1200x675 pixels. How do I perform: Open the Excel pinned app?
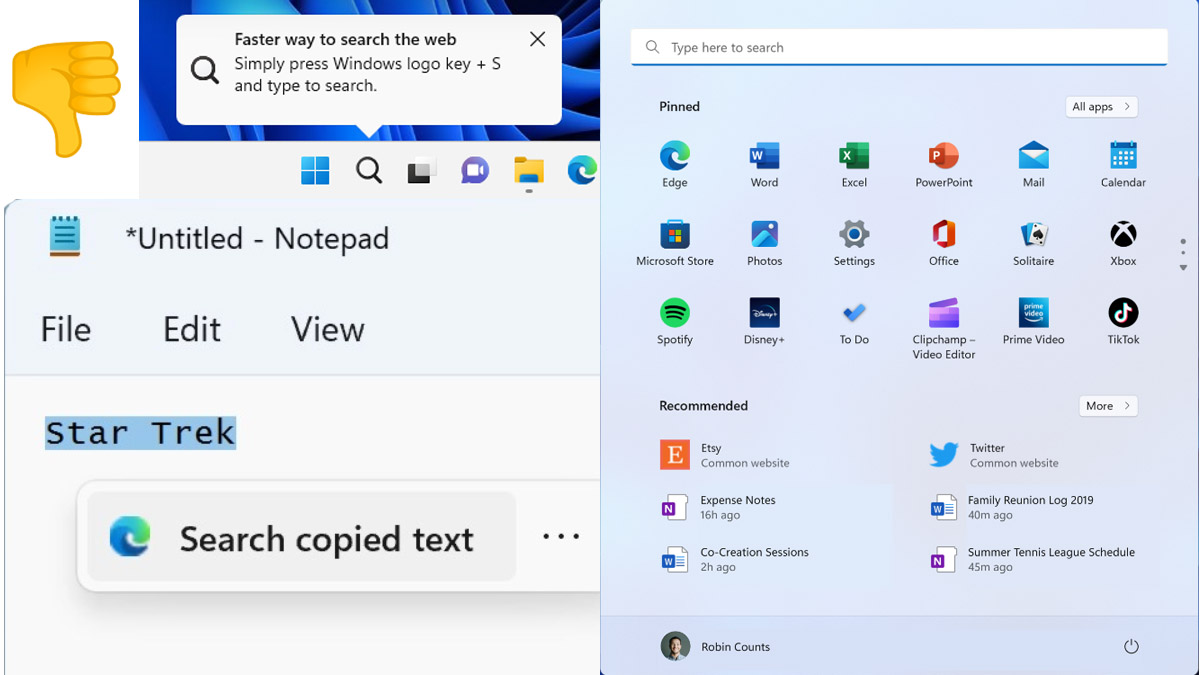pyautogui.click(x=854, y=164)
